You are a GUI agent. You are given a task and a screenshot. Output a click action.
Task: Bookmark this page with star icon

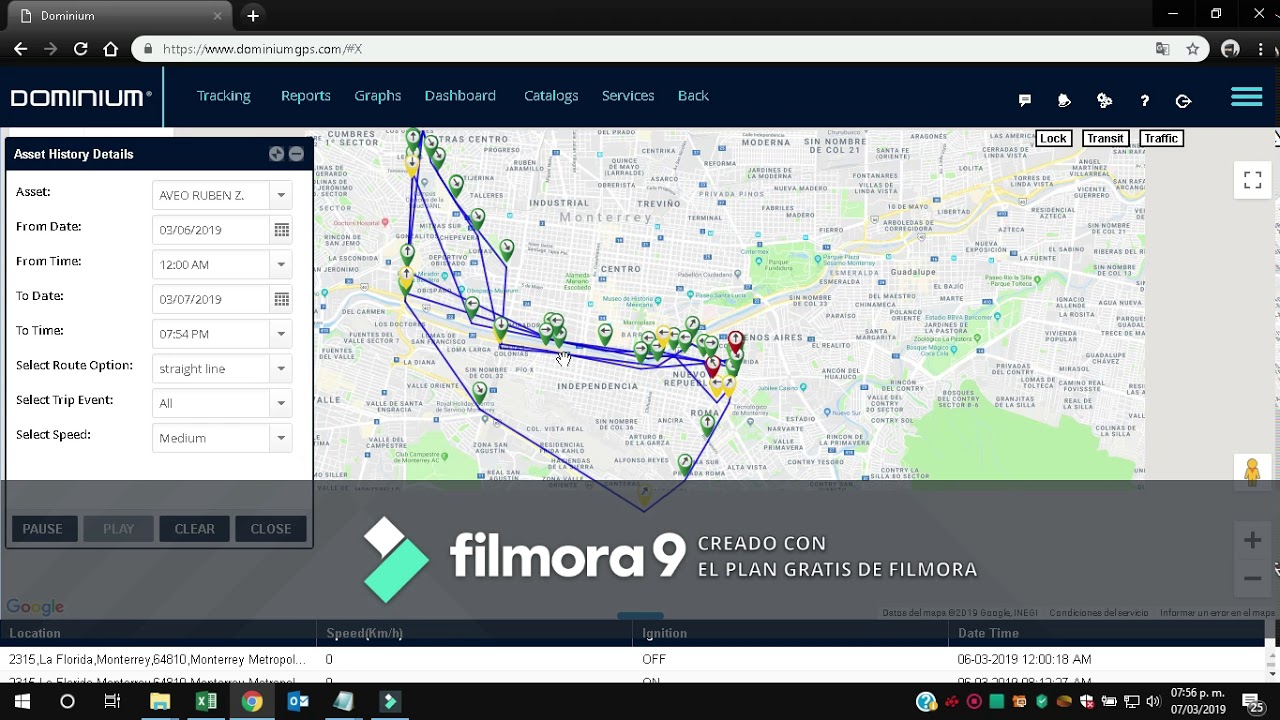(1192, 48)
